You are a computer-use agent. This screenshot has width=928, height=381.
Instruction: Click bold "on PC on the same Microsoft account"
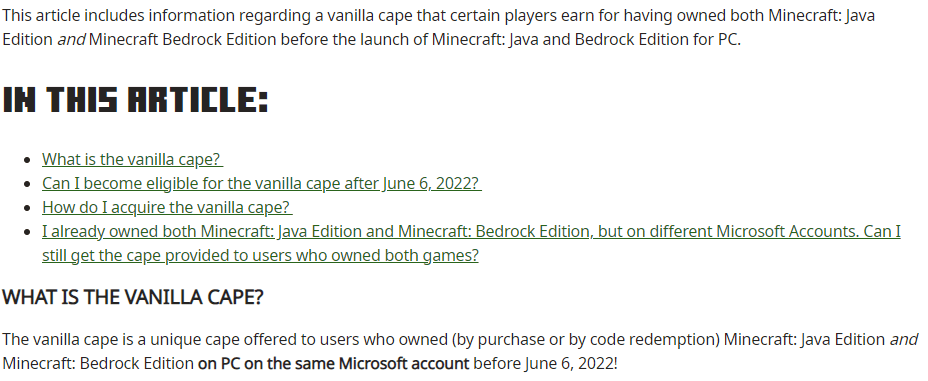point(333,363)
